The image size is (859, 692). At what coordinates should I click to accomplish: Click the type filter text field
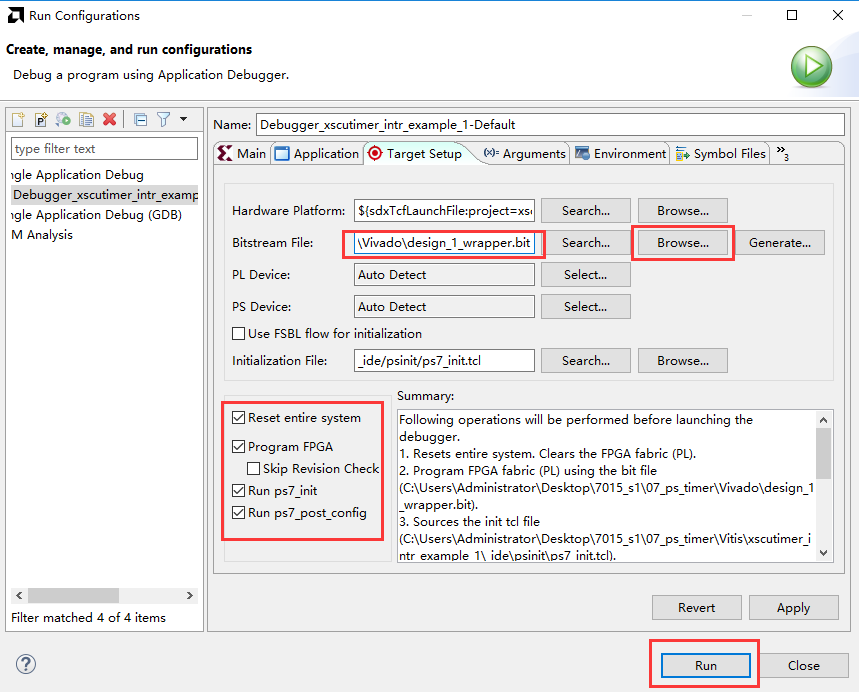tap(104, 148)
